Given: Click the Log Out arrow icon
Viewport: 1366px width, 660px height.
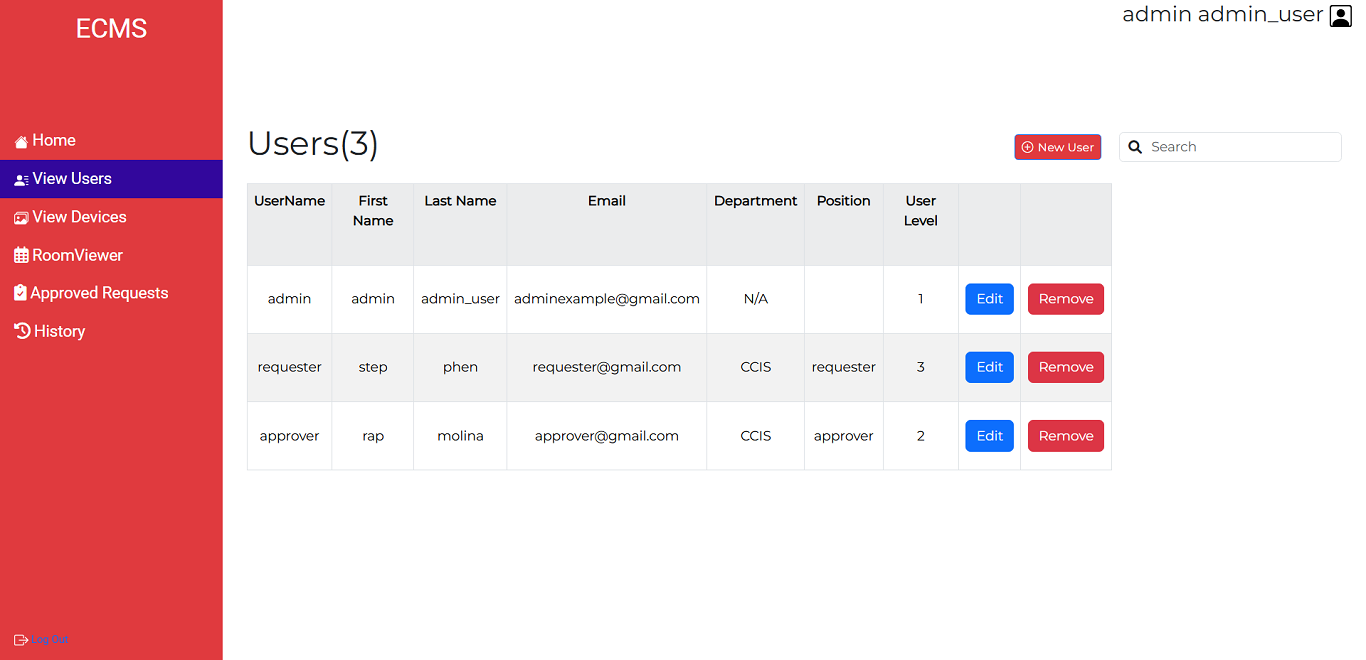Looking at the screenshot, I should click(21, 640).
